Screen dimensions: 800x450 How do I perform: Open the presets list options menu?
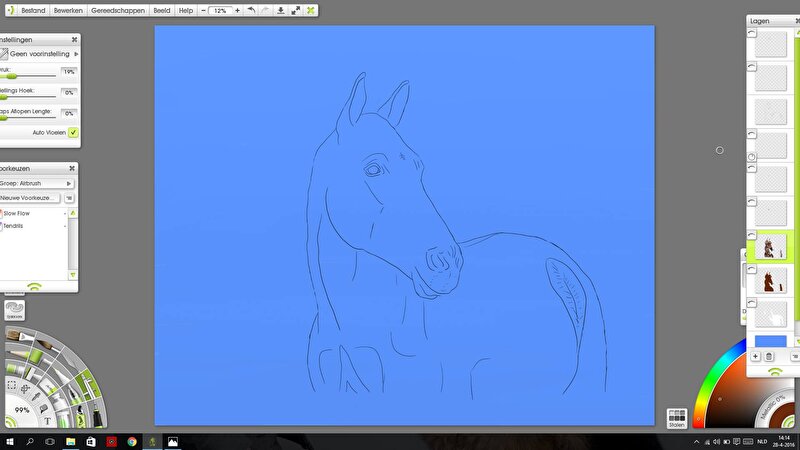click(x=69, y=198)
